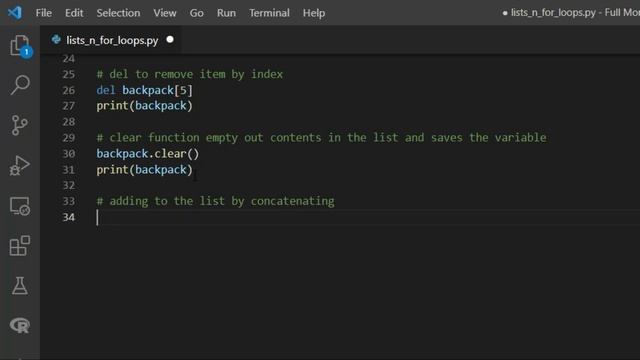Open Run and Debug view icon
Image resolution: width=640 pixels, height=360 pixels.
tap(20, 165)
